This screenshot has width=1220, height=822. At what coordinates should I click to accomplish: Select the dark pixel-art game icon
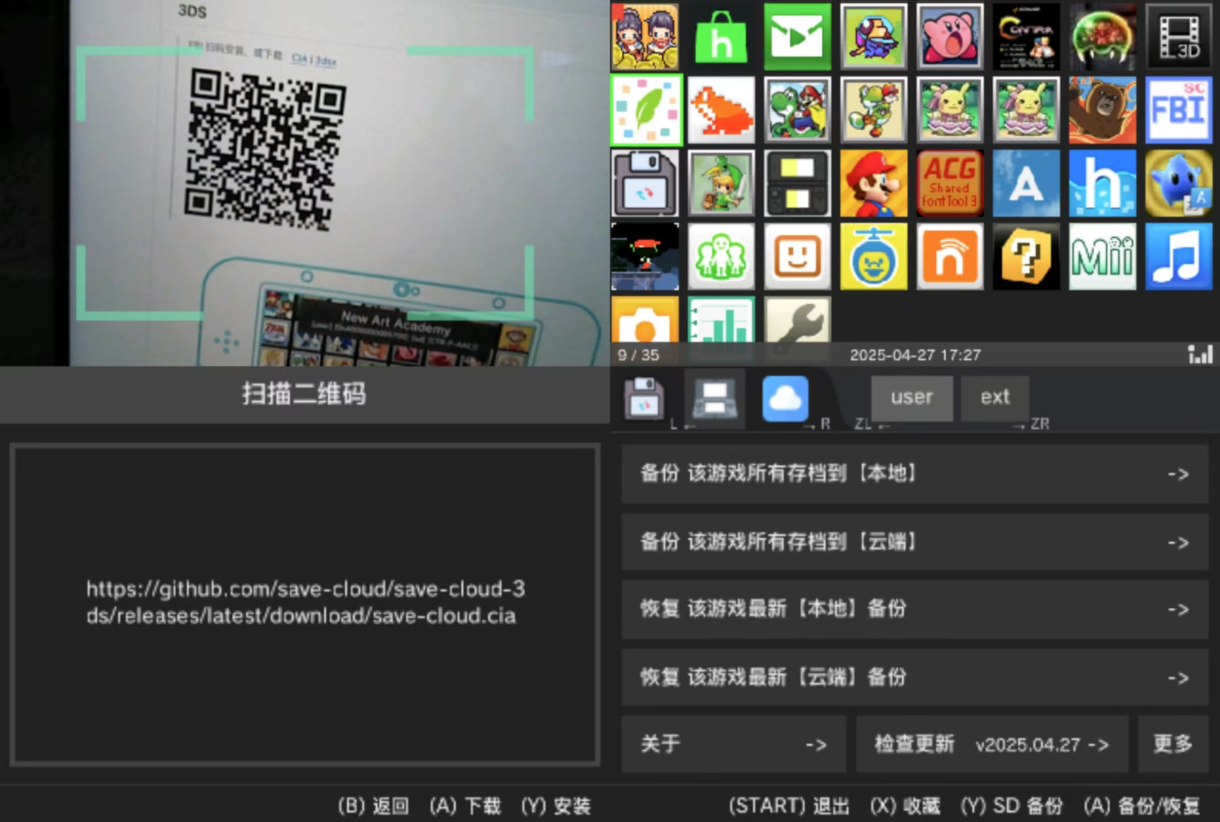pos(645,256)
